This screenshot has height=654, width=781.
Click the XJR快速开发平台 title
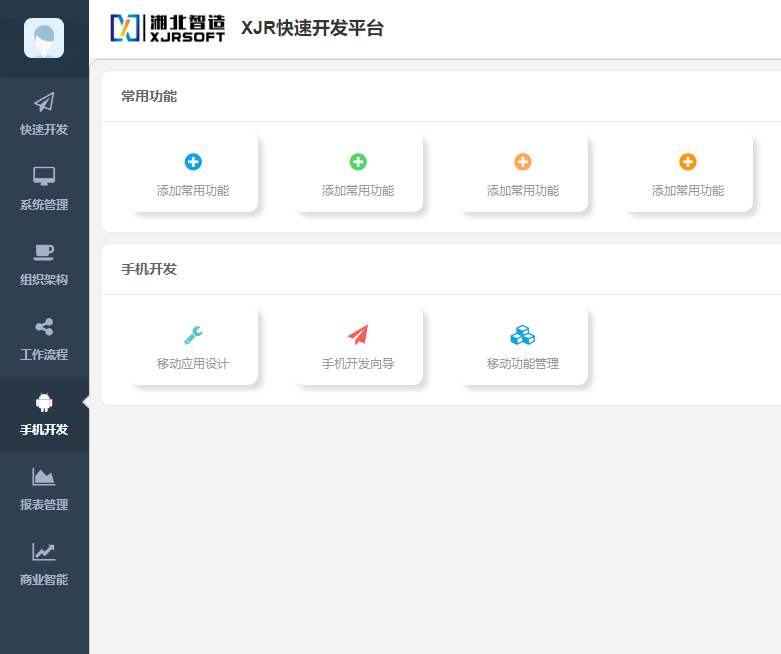pos(312,28)
